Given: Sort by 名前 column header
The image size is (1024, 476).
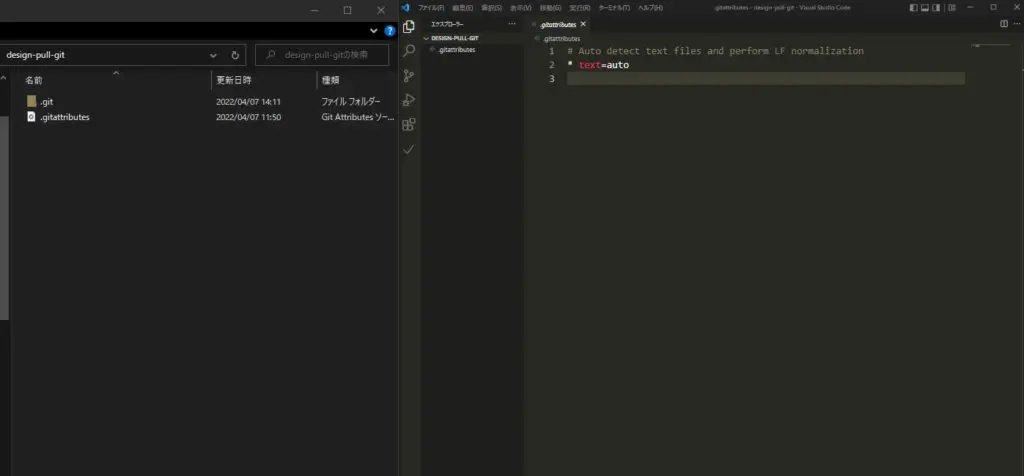Looking at the screenshot, I should tap(34, 80).
